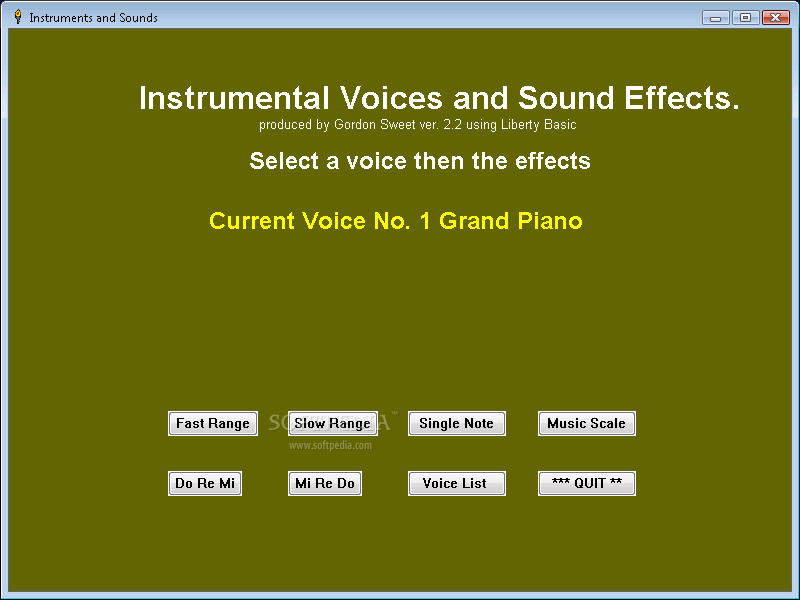The width and height of the screenshot is (800, 600).
Task: Click the Select a voice then the effects text
Action: (420, 161)
